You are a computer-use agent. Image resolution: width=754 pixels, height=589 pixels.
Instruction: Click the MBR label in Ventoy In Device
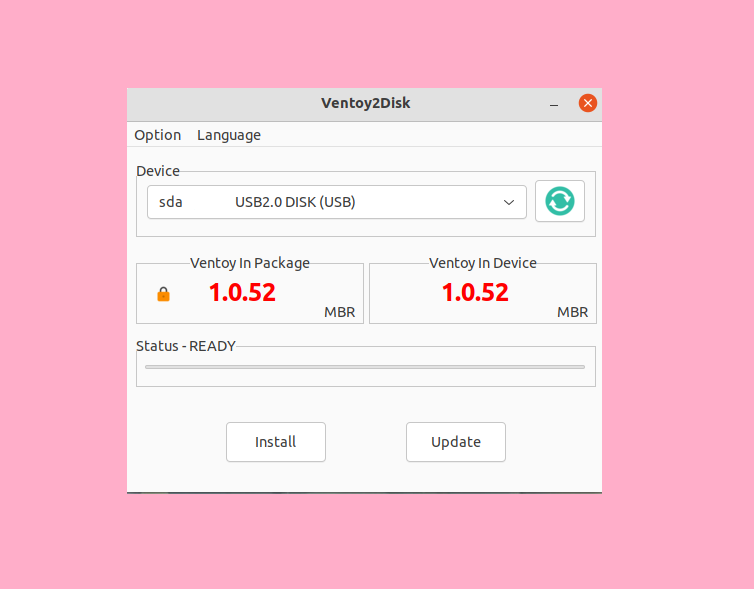573,312
